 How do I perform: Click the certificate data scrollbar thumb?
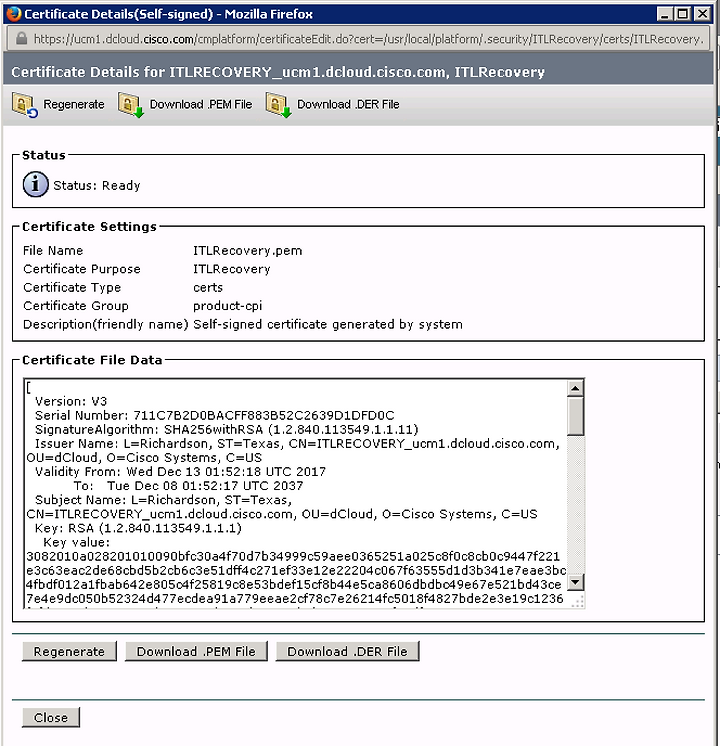click(575, 416)
